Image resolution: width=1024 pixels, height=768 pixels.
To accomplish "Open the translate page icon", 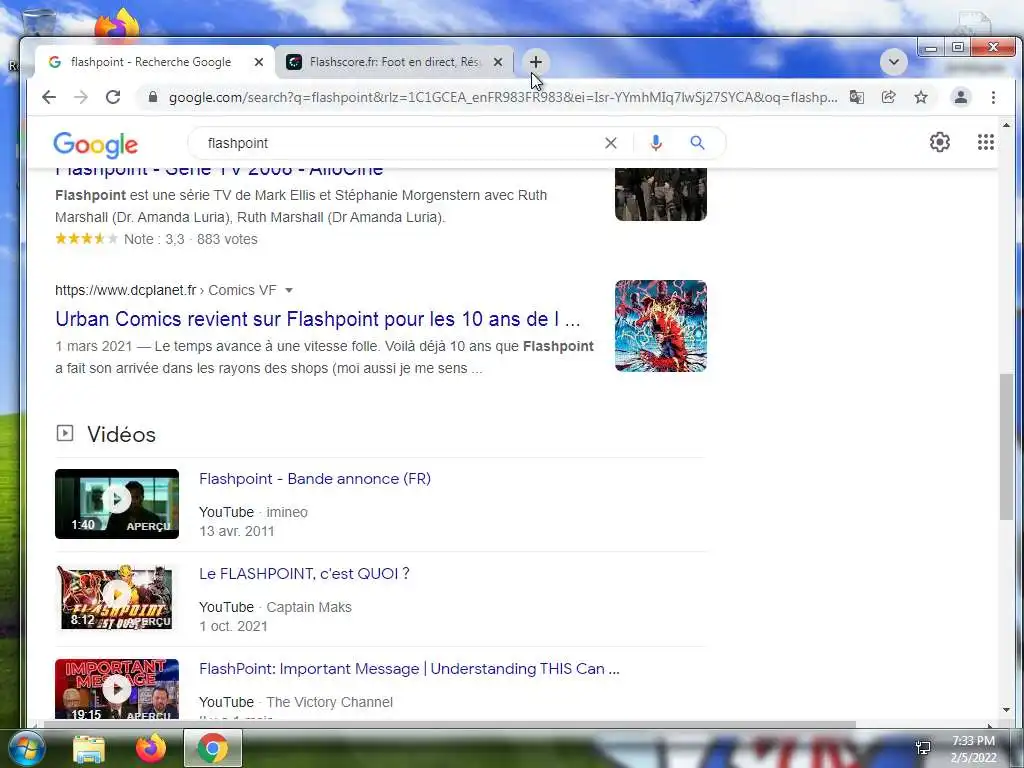I will pyautogui.click(x=857, y=97).
